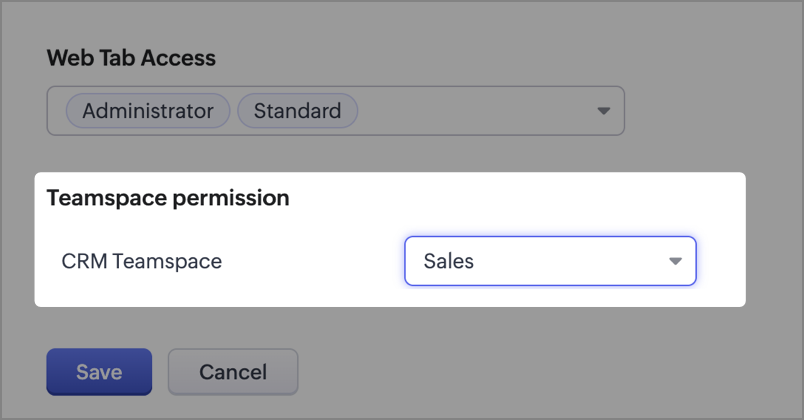Click the Web Tab Access dropdown arrow

pyautogui.click(x=603, y=111)
